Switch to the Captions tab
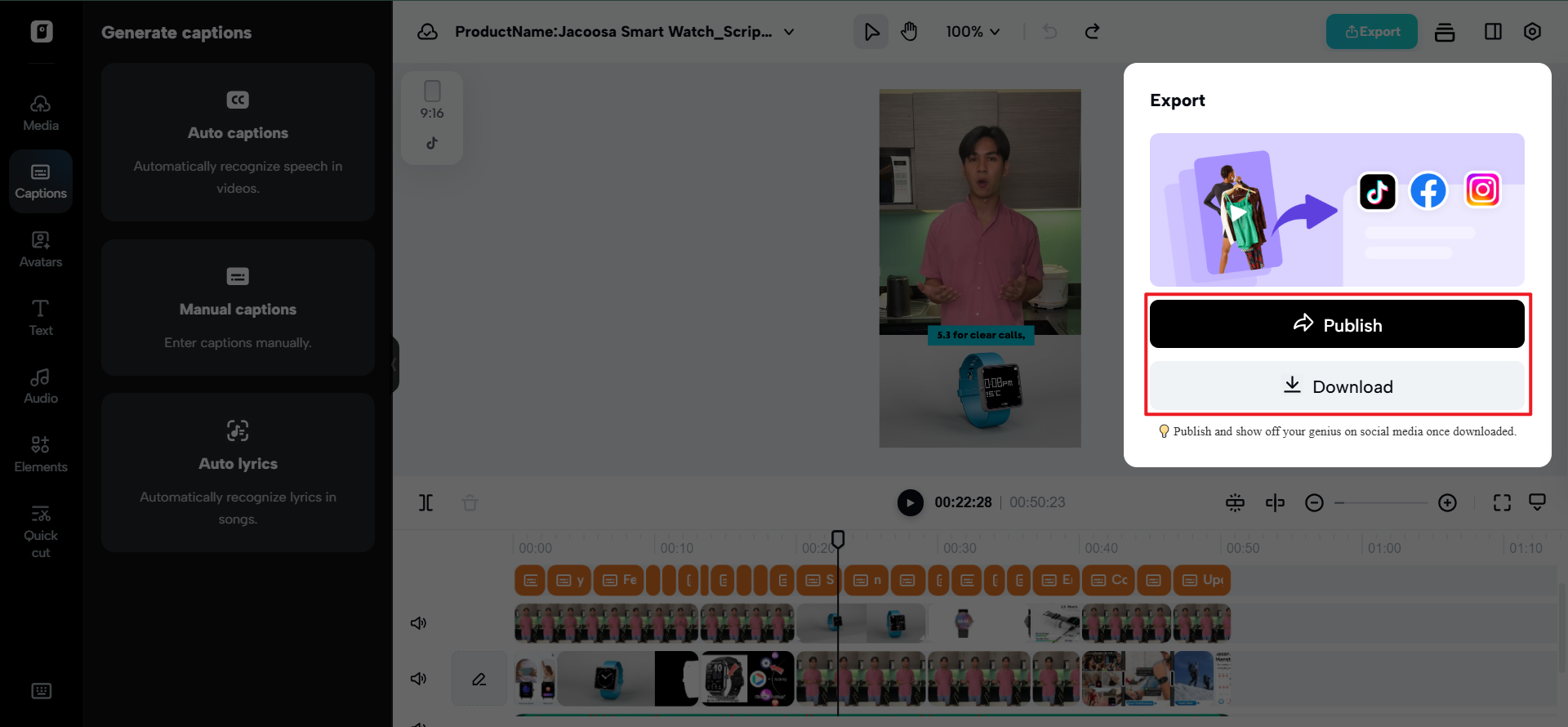The image size is (1568, 727). click(x=41, y=181)
